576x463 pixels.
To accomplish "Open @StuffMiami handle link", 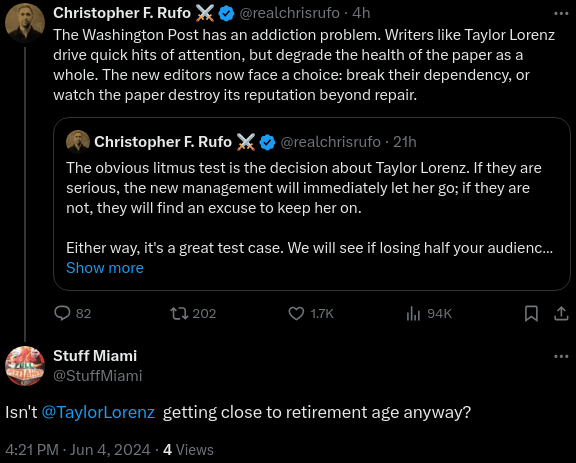I will (98, 376).
